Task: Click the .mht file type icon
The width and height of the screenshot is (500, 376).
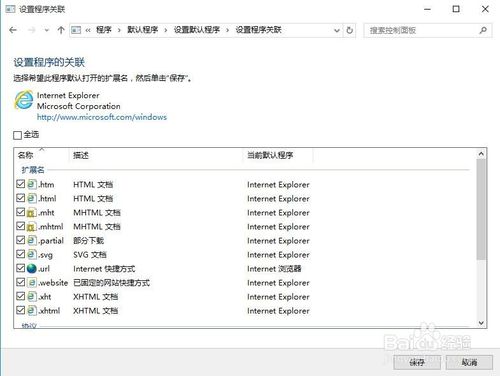Action: tap(32, 212)
